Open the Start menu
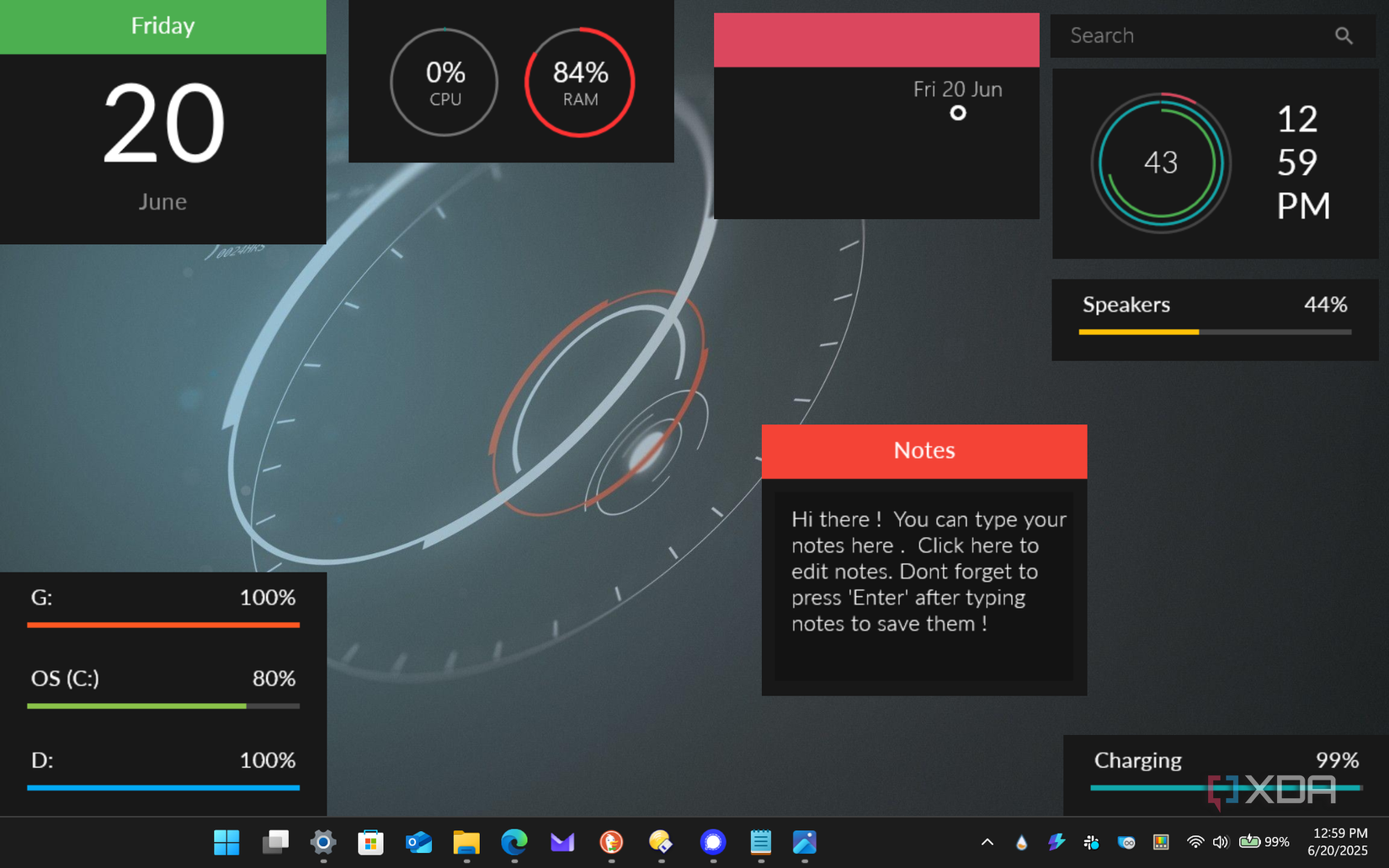 226,843
